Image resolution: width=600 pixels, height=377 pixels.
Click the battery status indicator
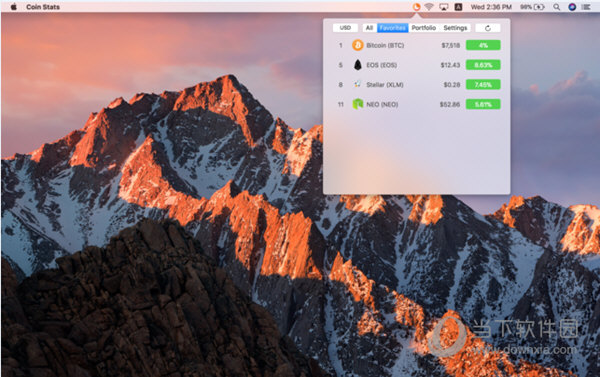[532, 7]
